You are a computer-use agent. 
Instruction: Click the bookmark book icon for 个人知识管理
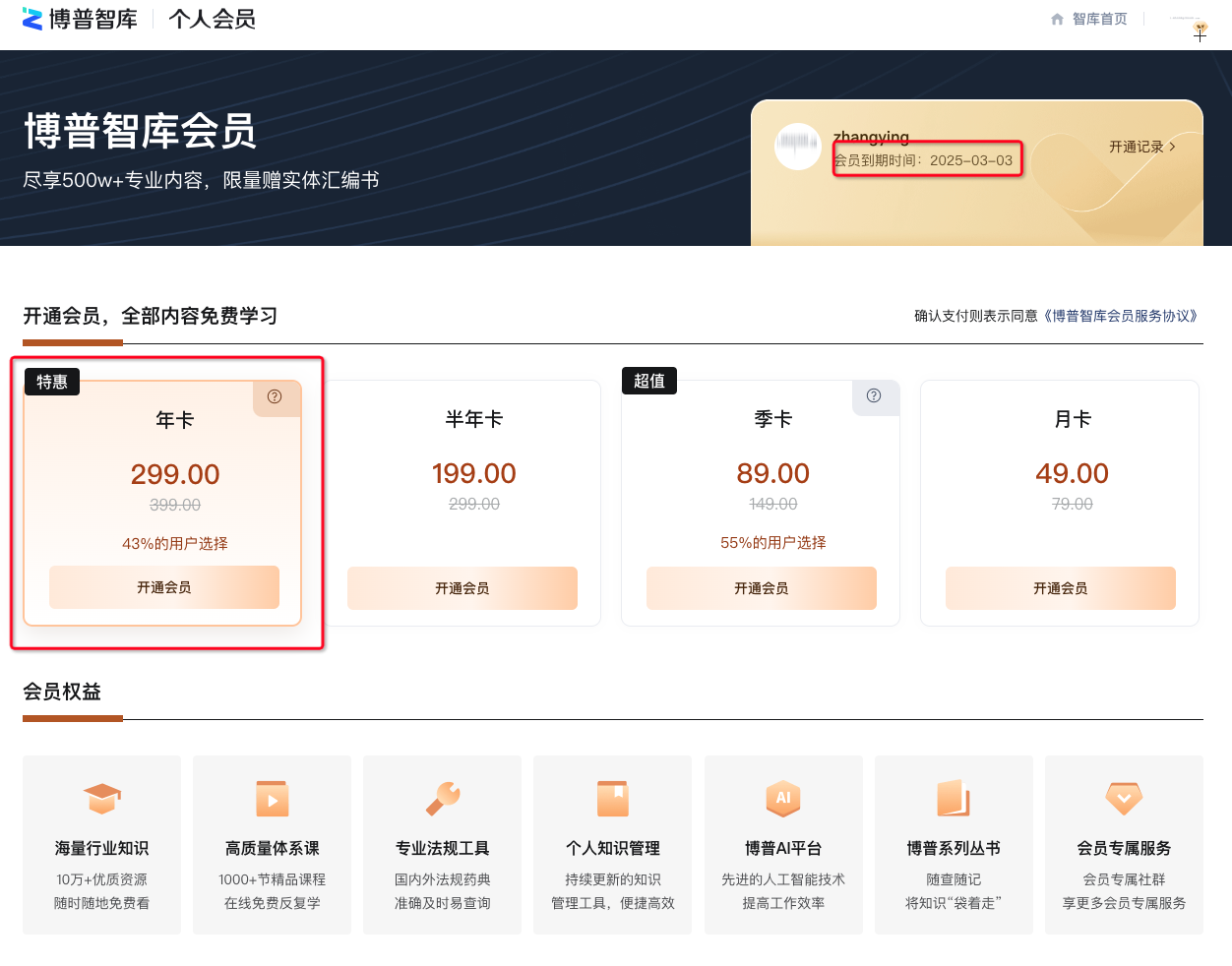[x=613, y=799]
